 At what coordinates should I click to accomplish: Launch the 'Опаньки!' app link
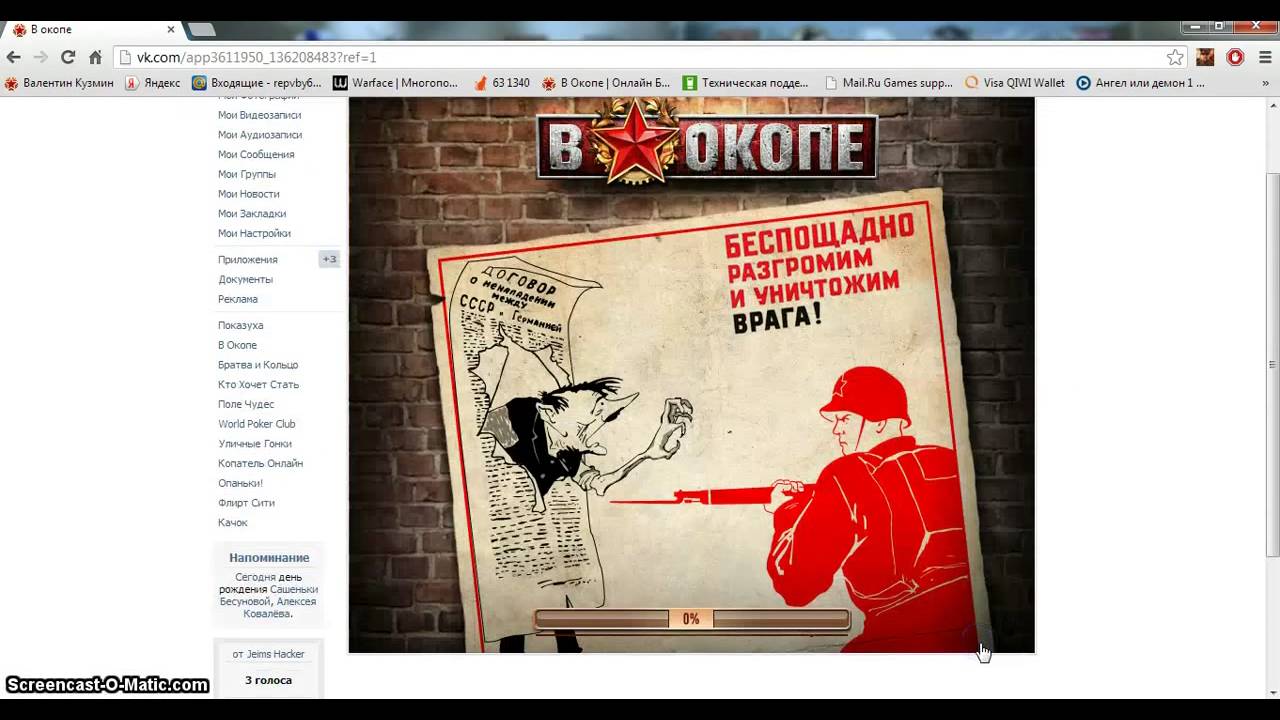click(x=240, y=483)
